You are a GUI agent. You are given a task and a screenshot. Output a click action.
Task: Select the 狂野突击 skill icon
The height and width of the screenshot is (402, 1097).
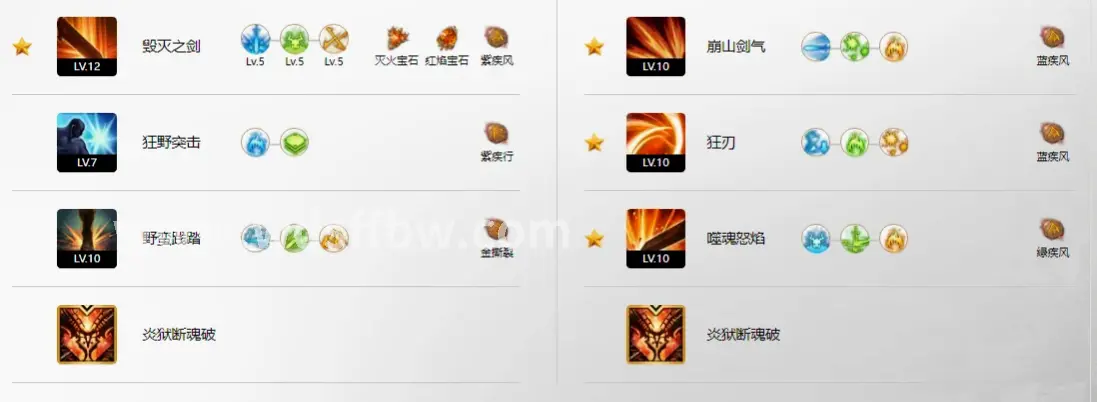[x=87, y=143]
